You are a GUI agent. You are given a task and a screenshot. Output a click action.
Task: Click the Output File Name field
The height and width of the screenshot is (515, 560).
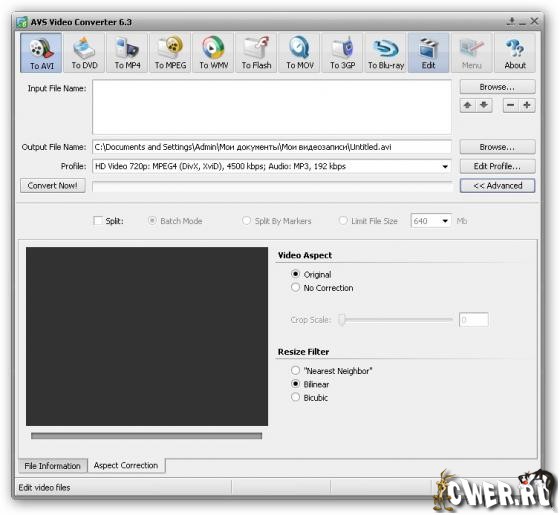coord(272,147)
